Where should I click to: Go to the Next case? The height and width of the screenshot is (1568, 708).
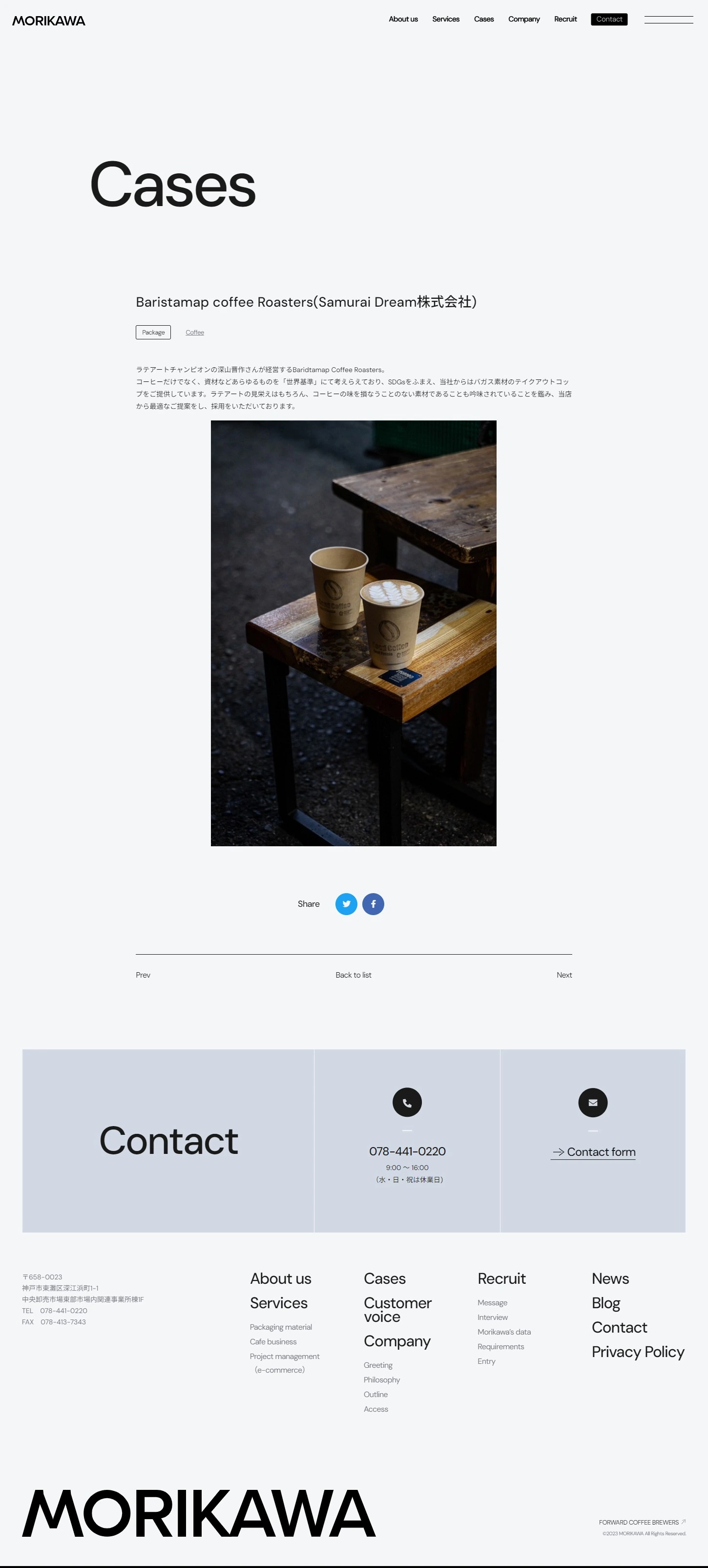point(564,975)
